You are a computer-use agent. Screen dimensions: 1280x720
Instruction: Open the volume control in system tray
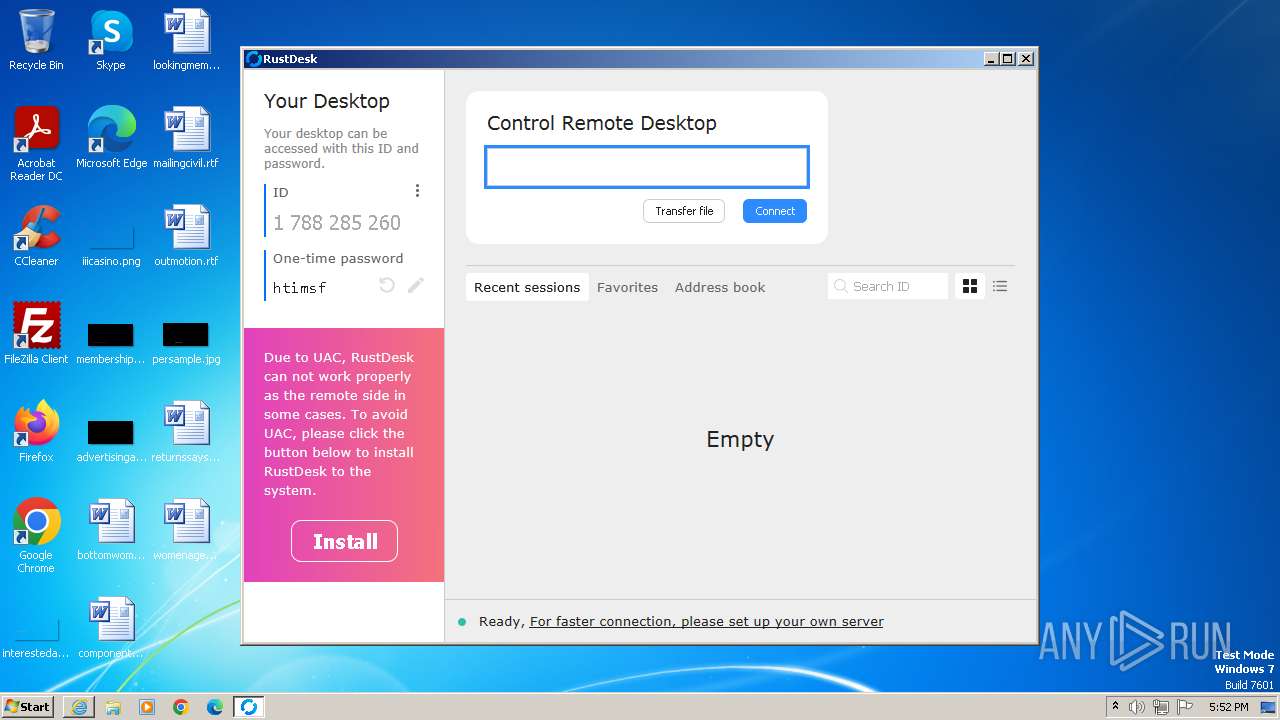pyautogui.click(x=1137, y=707)
